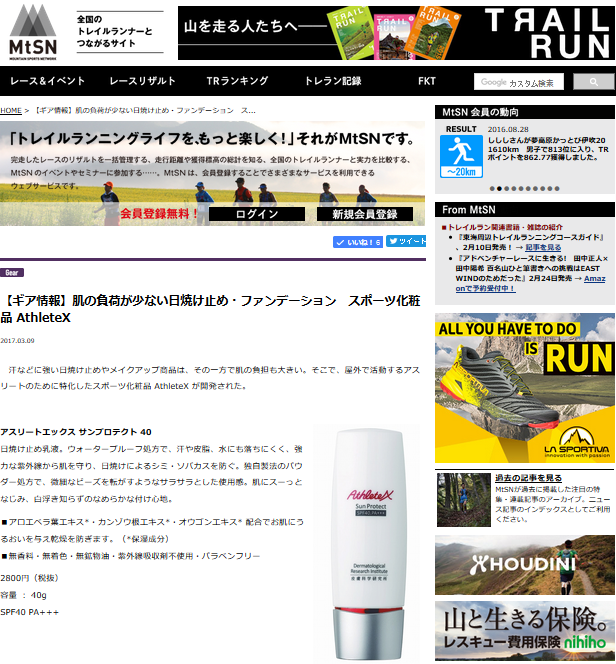Screen dimensions: 616x664
Task: Click the From MtSN header
Action: [x=525, y=210]
